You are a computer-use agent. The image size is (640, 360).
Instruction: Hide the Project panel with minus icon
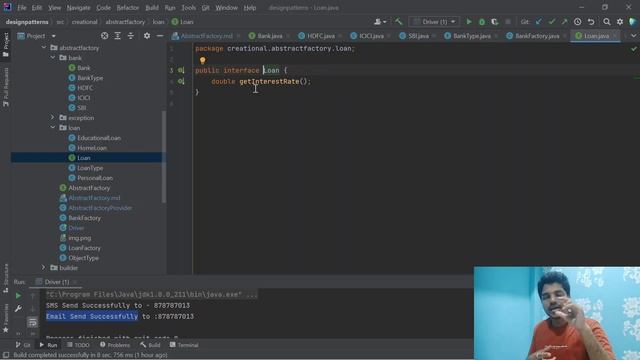tap(160, 36)
